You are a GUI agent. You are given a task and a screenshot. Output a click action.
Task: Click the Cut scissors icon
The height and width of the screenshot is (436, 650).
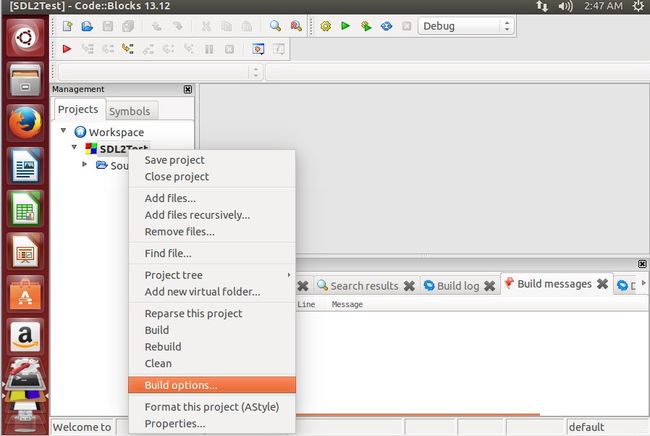point(206,27)
